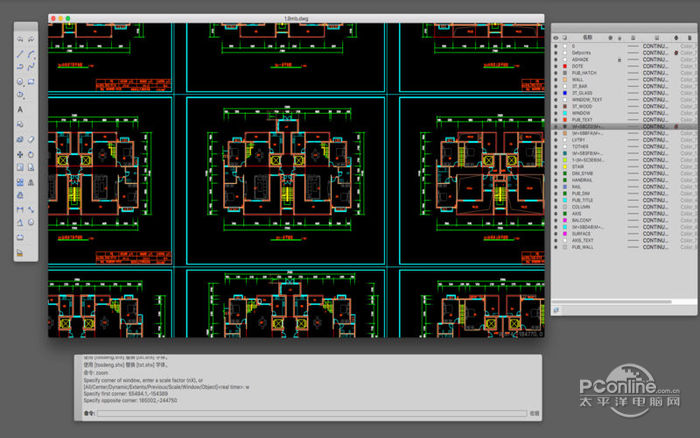Open linetype CONTINU... for DOTE layer
This screenshot has height=438, width=700.
655,66
